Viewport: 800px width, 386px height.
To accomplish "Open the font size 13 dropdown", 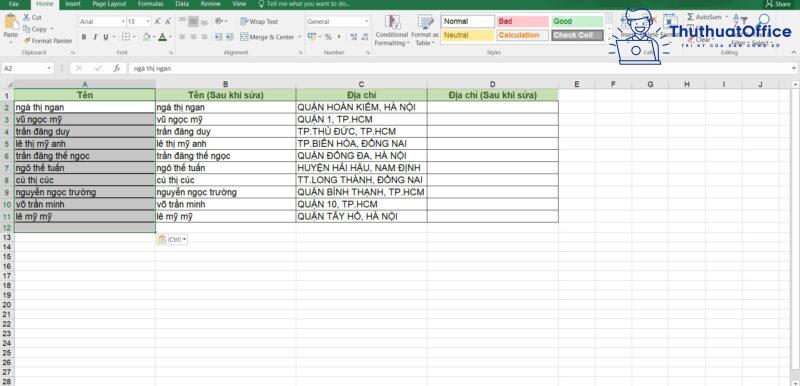I will click(148, 21).
